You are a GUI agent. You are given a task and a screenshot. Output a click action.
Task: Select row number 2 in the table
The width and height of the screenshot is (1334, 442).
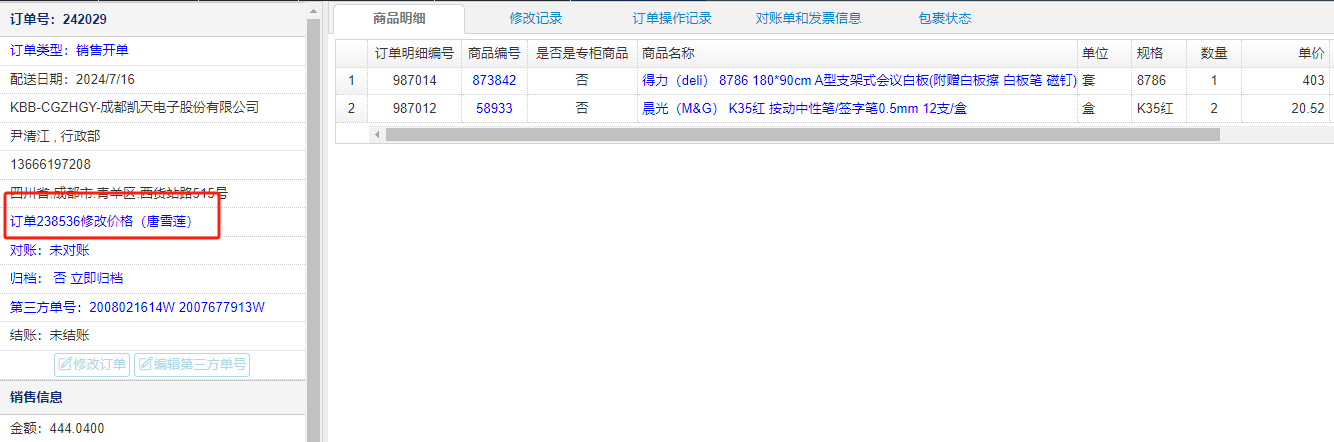351,108
